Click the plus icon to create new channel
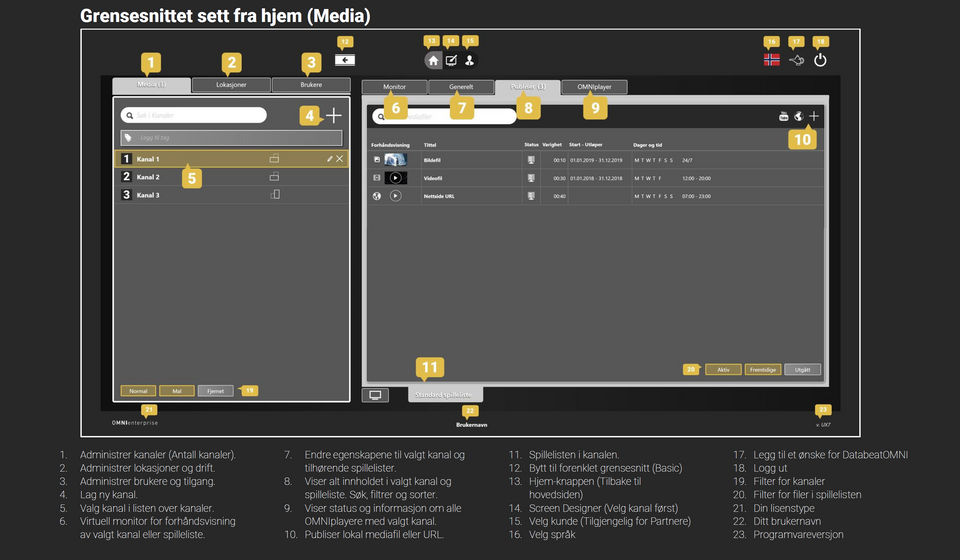 pyautogui.click(x=334, y=115)
